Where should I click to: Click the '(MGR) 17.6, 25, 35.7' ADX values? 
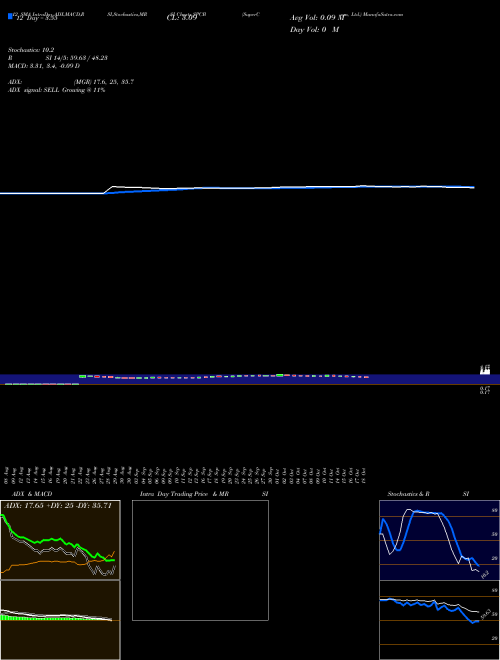(x=104, y=82)
